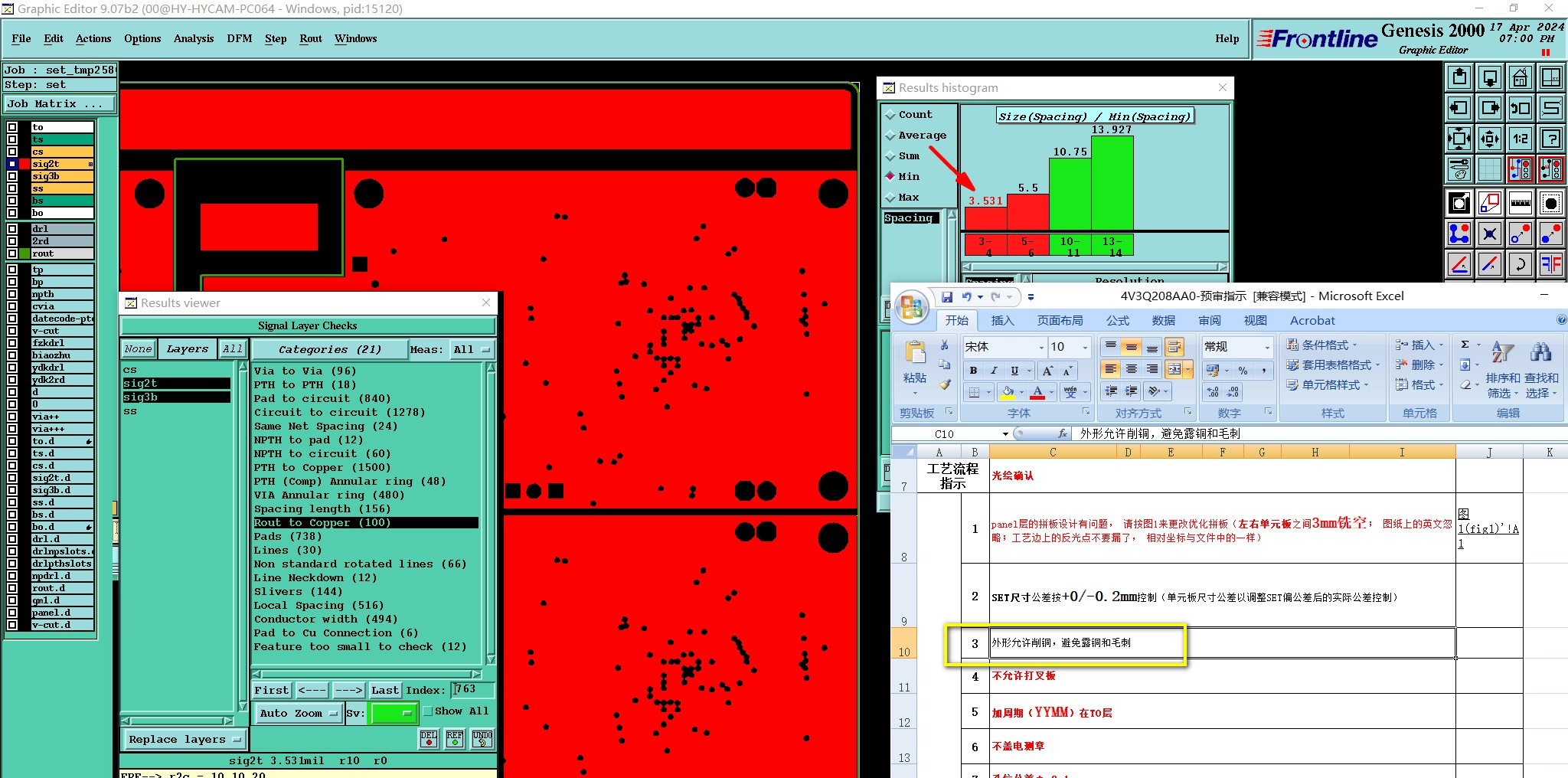Click the mirror F icon
The width and height of the screenshot is (1568, 778).
point(1550,264)
